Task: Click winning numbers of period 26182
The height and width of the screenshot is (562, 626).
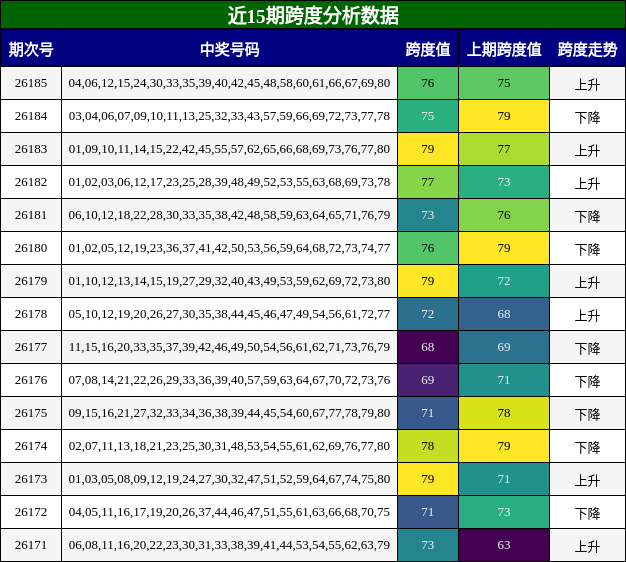Action: pyautogui.click(x=230, y=182)
